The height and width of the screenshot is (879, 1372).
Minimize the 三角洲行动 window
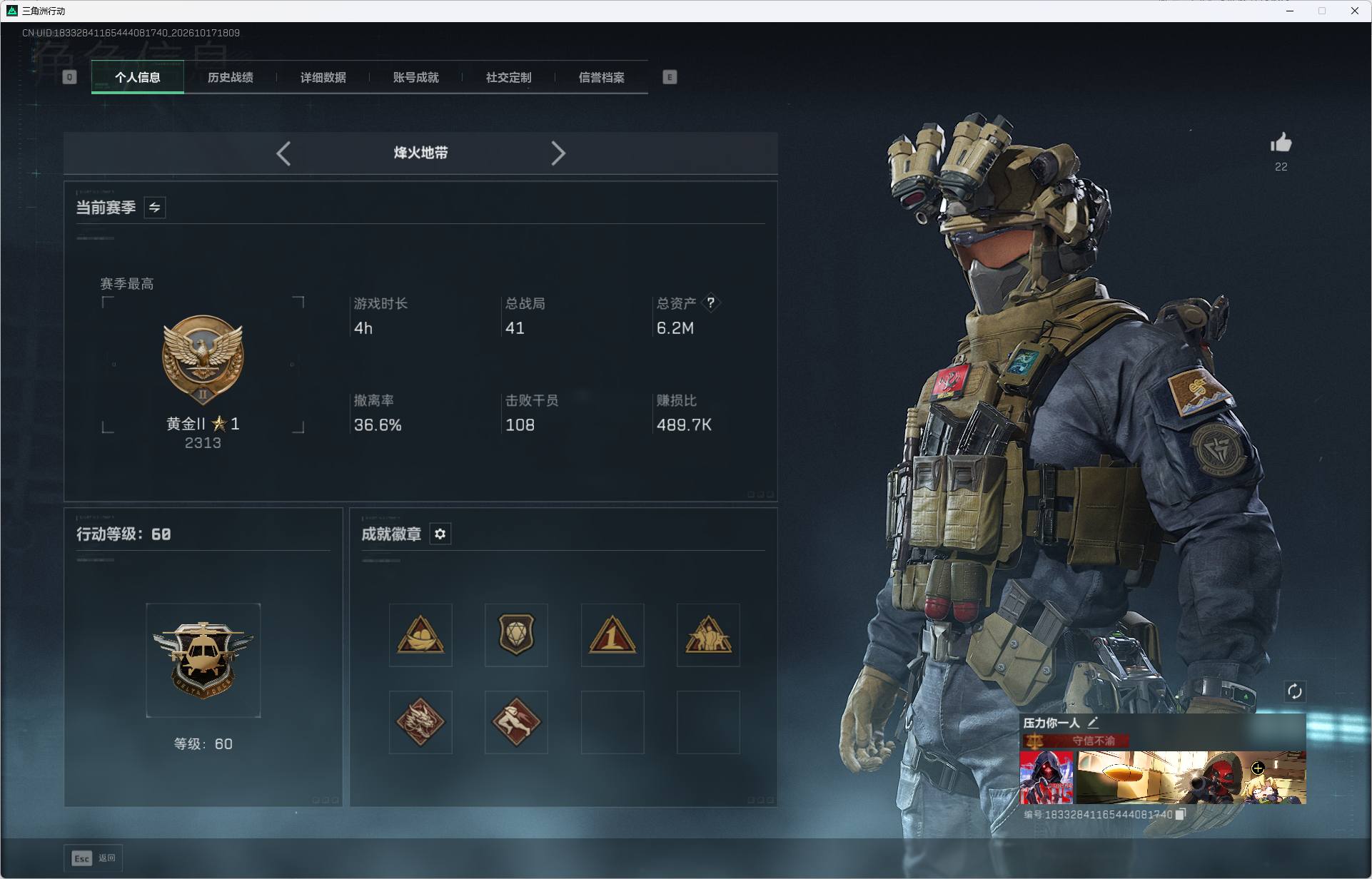(x=1290, y=11)
